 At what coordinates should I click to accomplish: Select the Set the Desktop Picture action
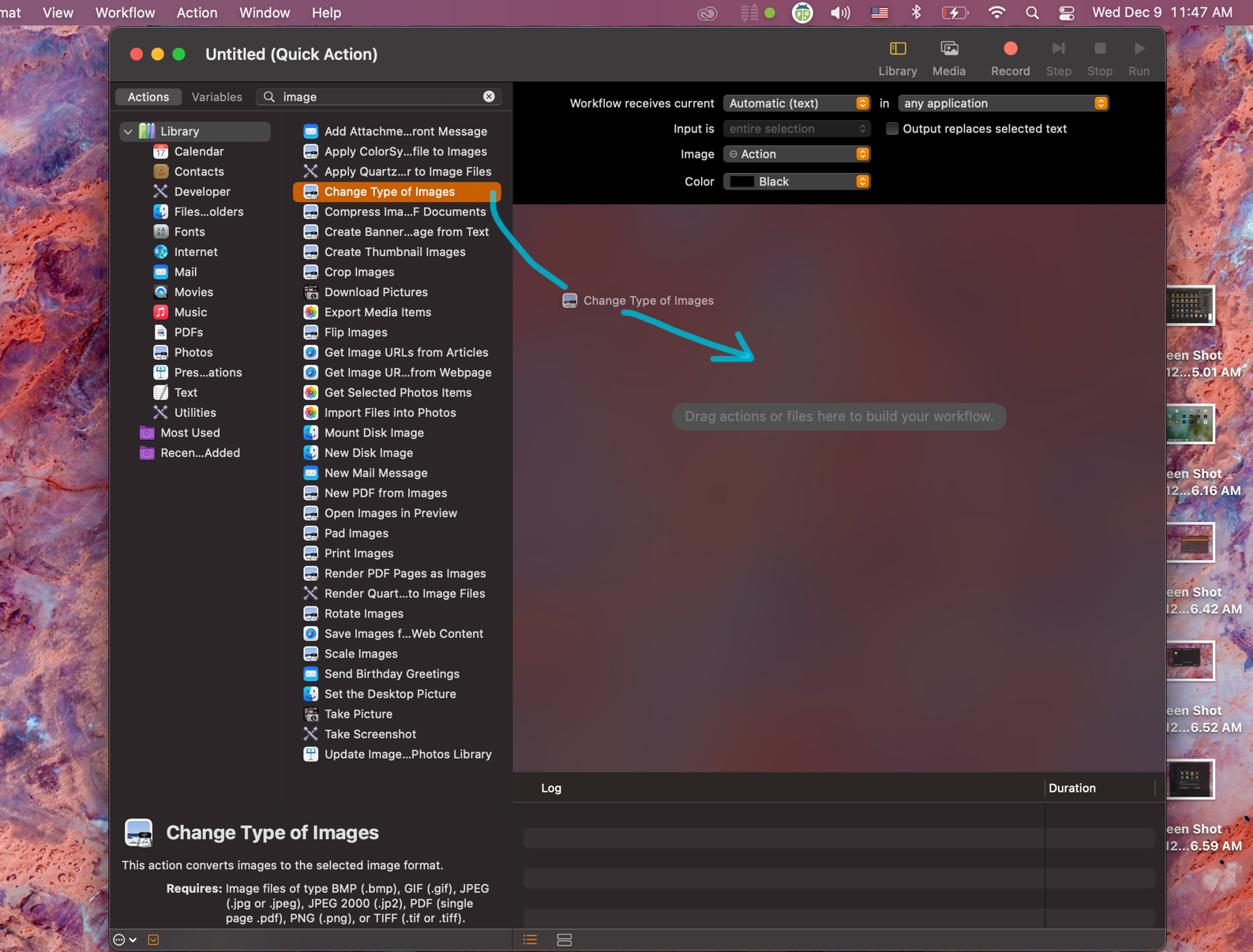pos(390,694)
